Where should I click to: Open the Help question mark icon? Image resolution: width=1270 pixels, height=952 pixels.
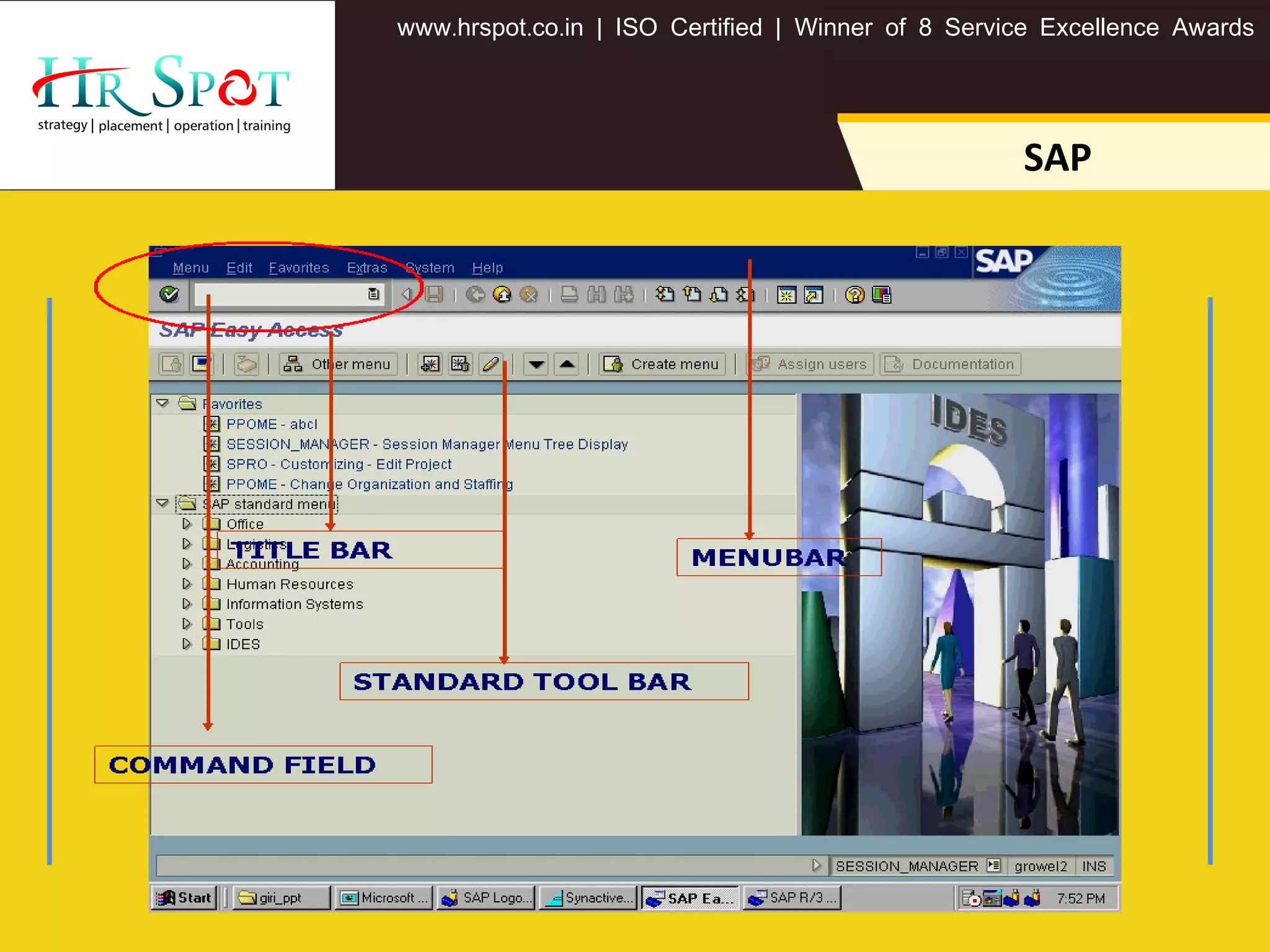point(855,295)
